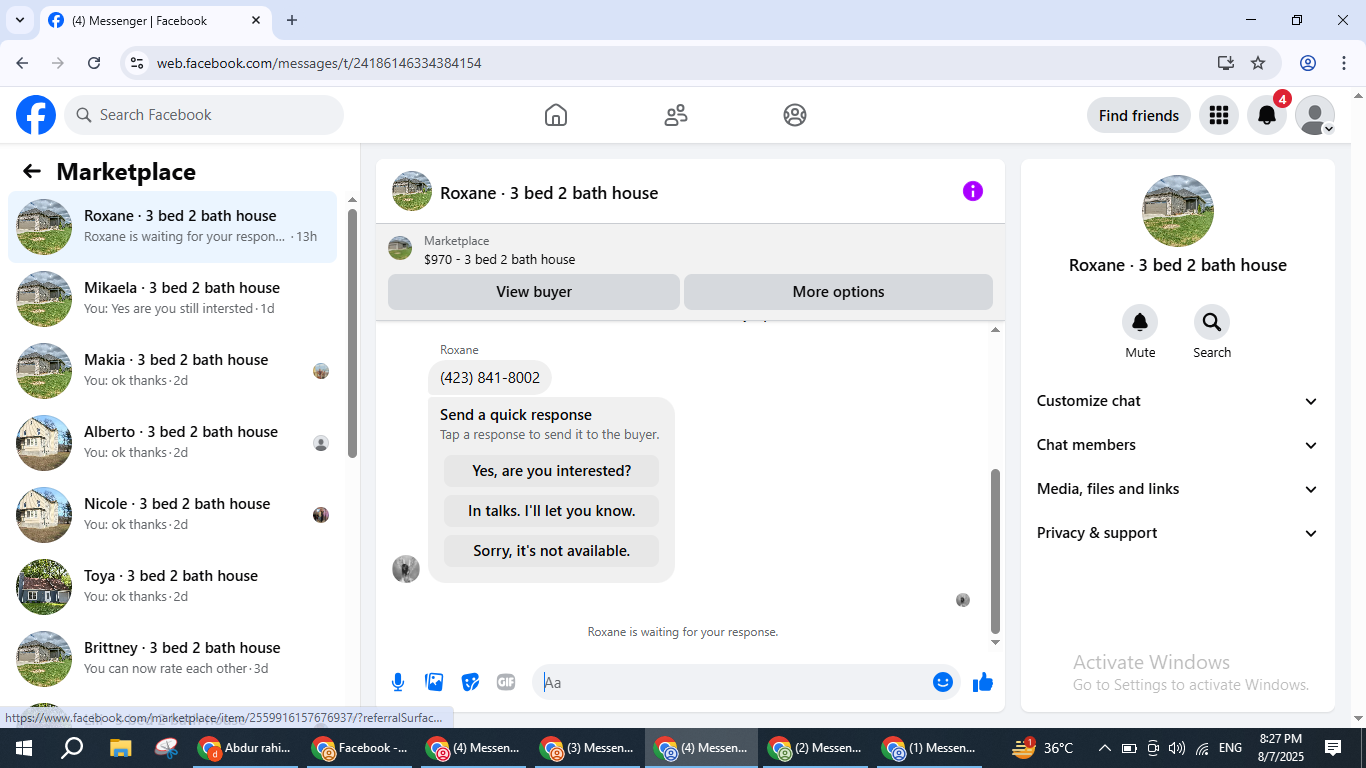Image resolution: width=1366 pixels, height=768 pixels.
Task: Click the Search Facebook field
Action: tap(204, 115)
